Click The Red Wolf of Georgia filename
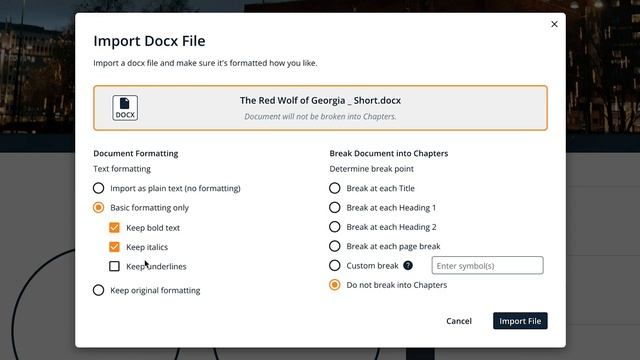 (320, 100)
